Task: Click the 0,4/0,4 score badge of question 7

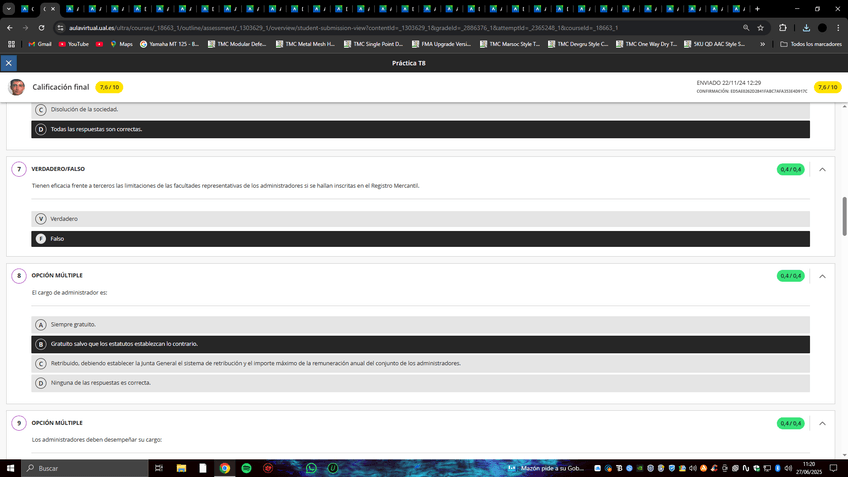Action: [x=790, y=170]
